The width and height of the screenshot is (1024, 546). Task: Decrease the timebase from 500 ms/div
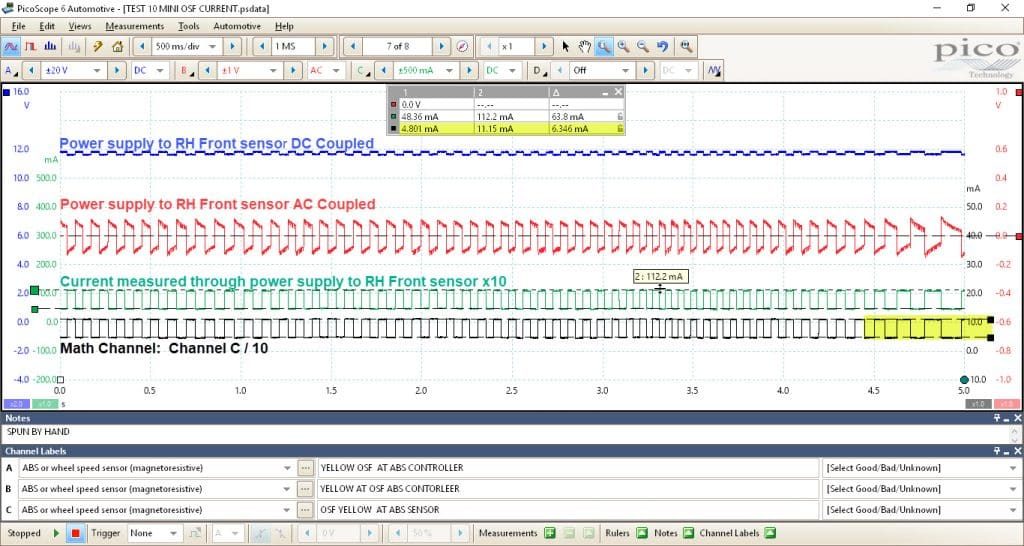click(x=142, y=46)
